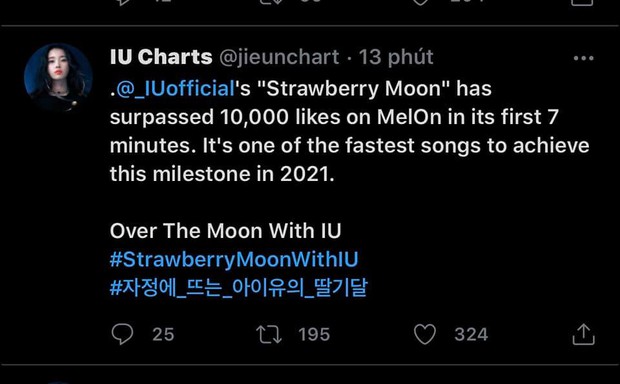
Task: Share the IU Charts tweet with the share arrow icon
Action: (x=584, y=335)
